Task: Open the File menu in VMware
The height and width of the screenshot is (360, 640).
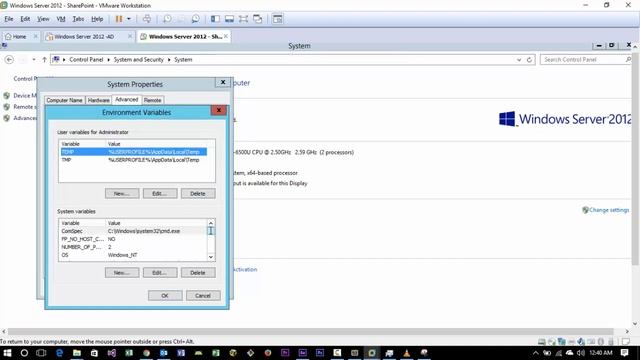Action: tap(9, 19)
